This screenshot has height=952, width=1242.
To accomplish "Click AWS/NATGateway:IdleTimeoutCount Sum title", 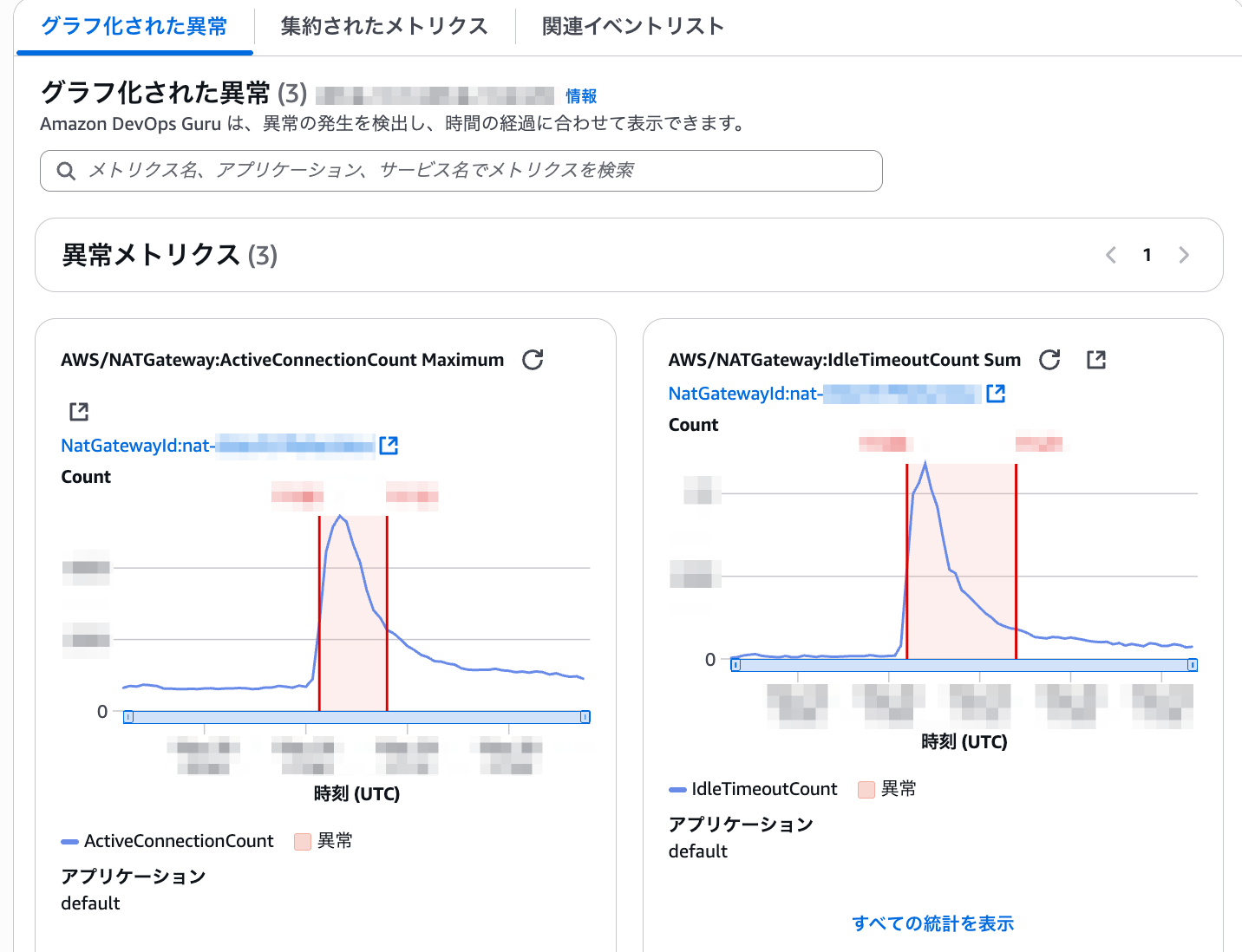I will click(845, 360).
